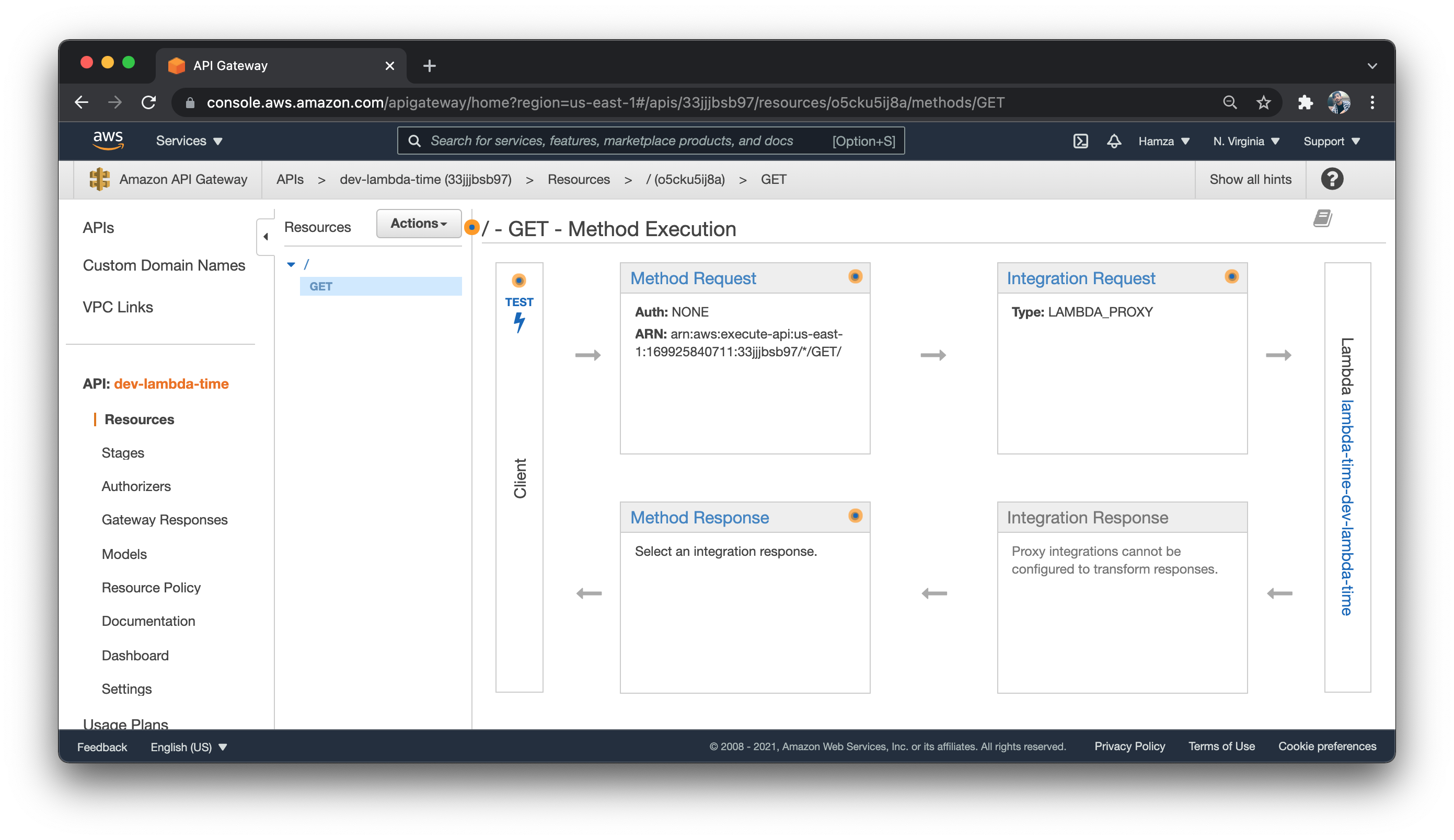Open AWS CloudShell icon
The width and height of the screenshot is (1454, 840).
(1080, 141)
